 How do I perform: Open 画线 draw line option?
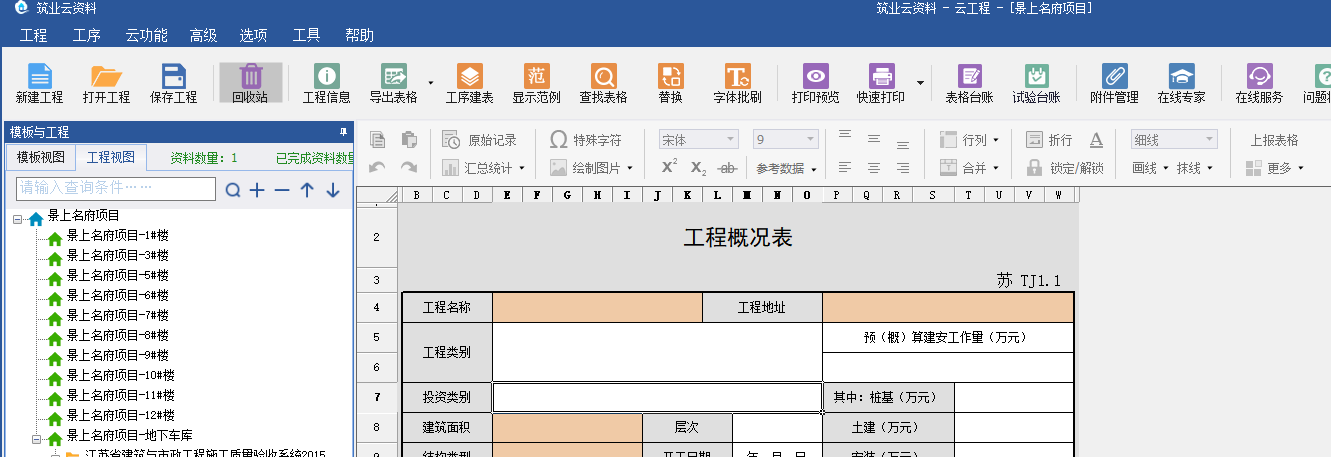point(1149,168)
